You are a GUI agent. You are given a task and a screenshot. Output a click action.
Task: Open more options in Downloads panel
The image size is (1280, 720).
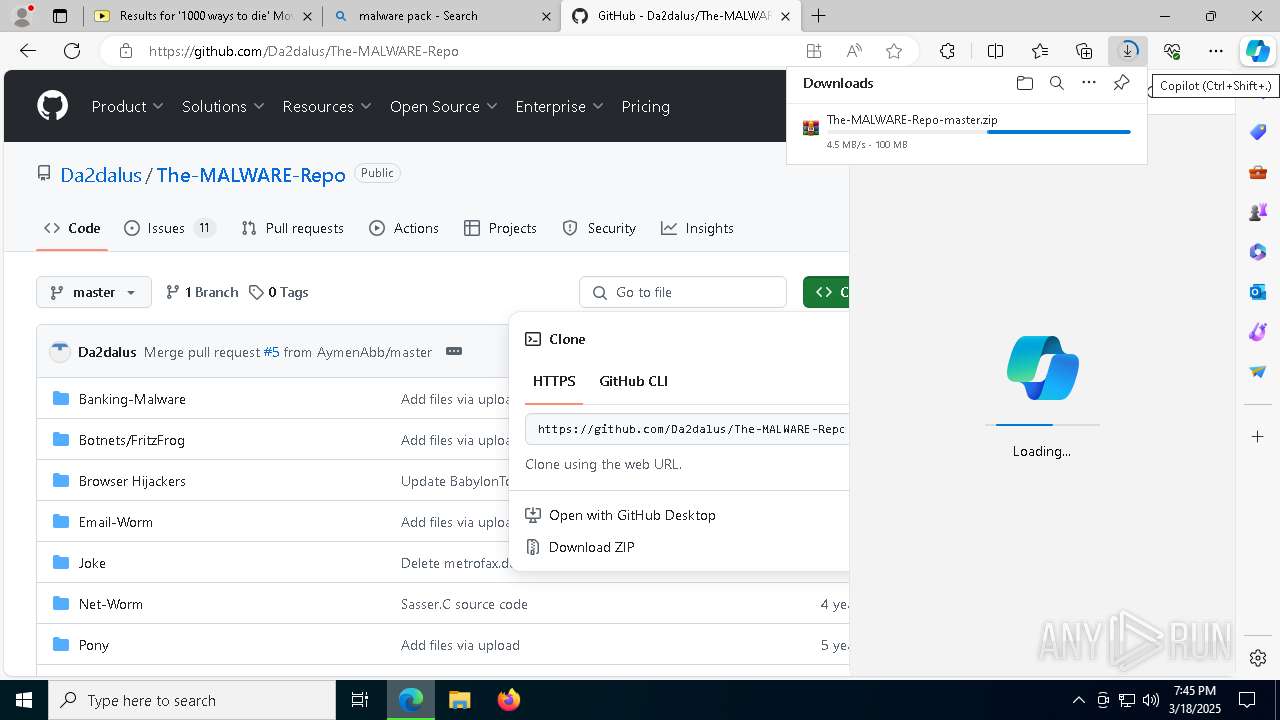point(1089,83)
